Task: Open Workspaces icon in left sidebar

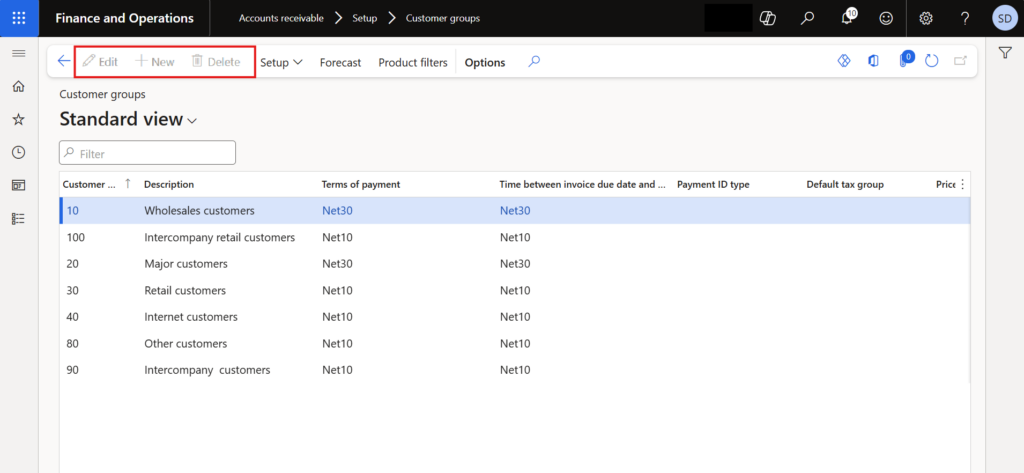Action: coord(18,185)
